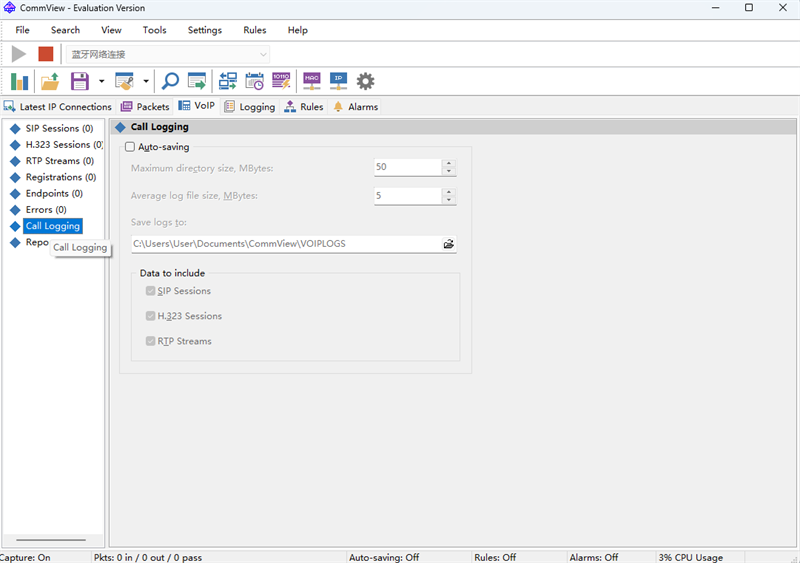The height and width of the screenshot is (563, 800).
Task: Click the 3% CPU Usage status entry
Action: pos(690,557)
